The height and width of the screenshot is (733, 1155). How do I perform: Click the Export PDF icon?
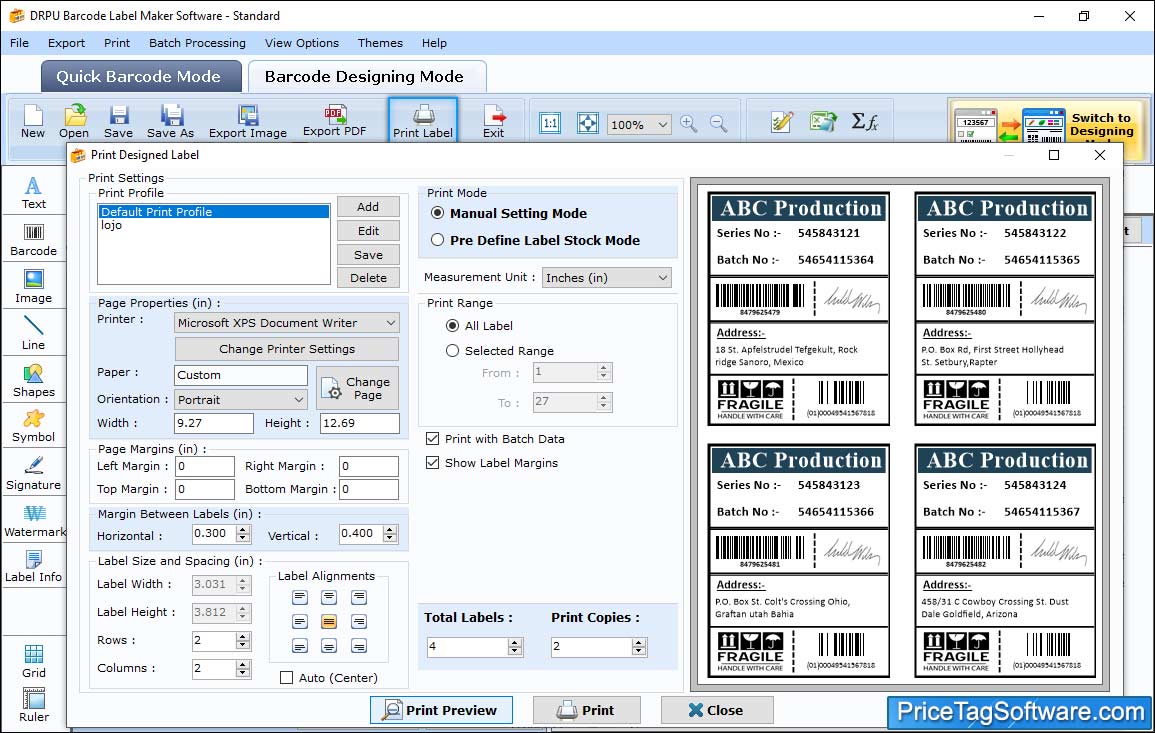click(x=334, y=121)
